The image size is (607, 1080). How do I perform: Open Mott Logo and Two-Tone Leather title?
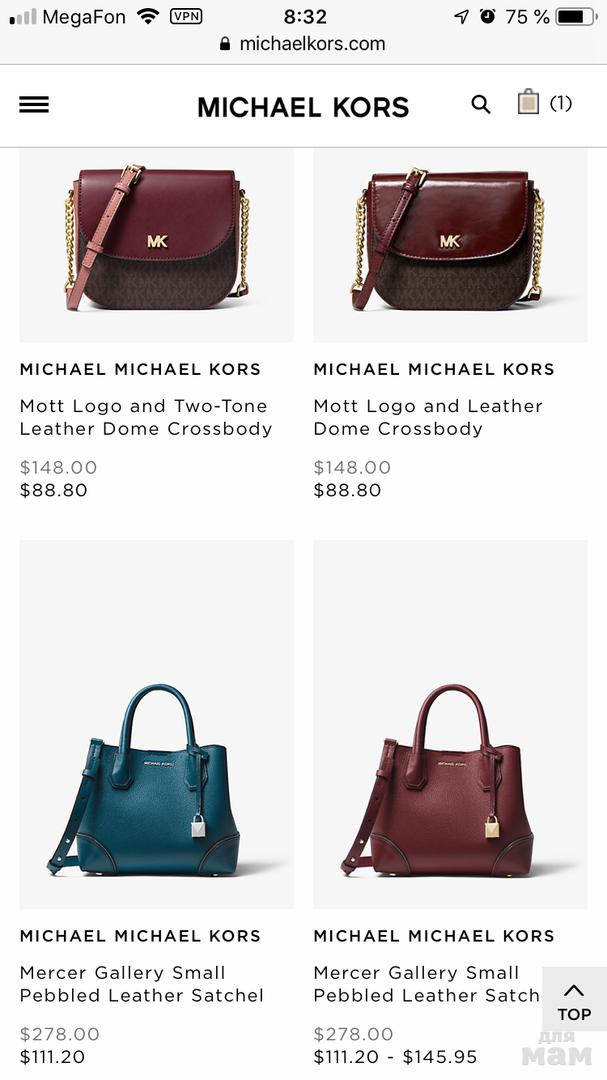[x=146, y=417]
